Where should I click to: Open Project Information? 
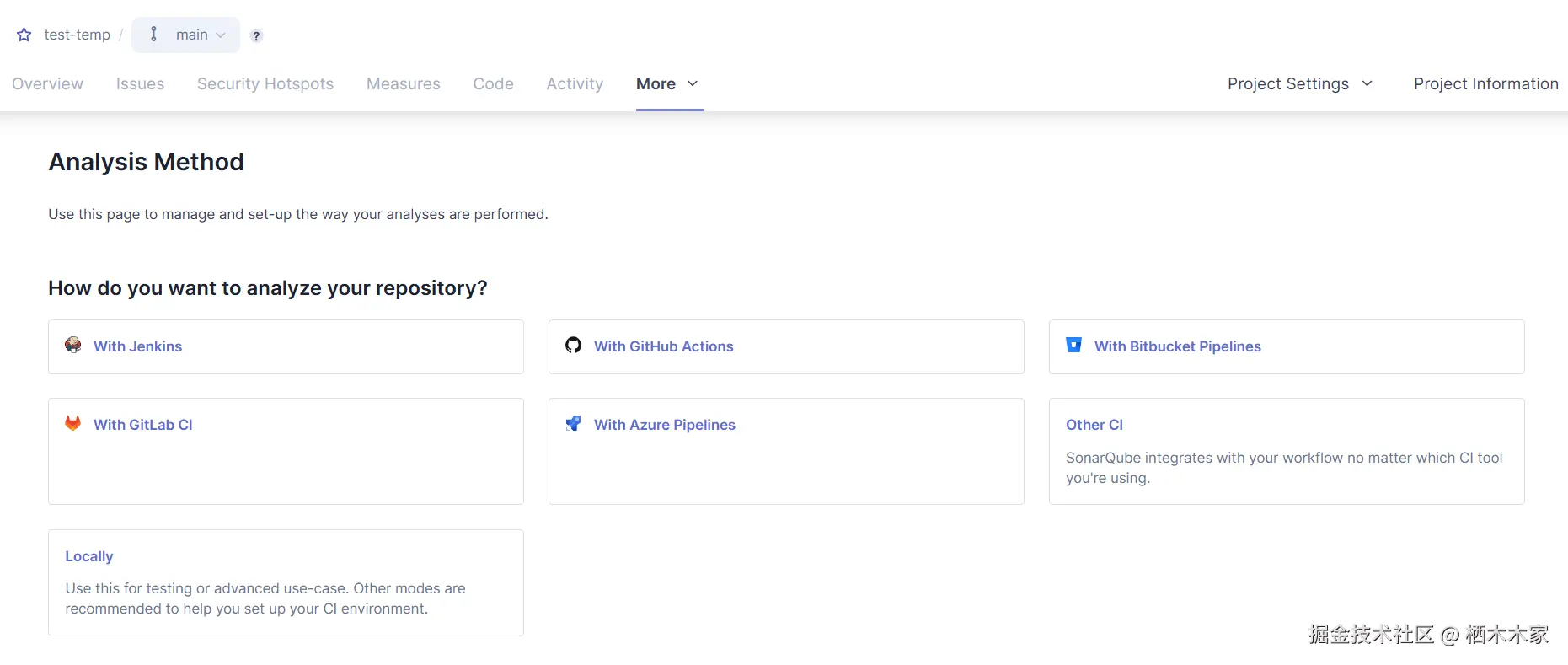[x=1485, y=83]
